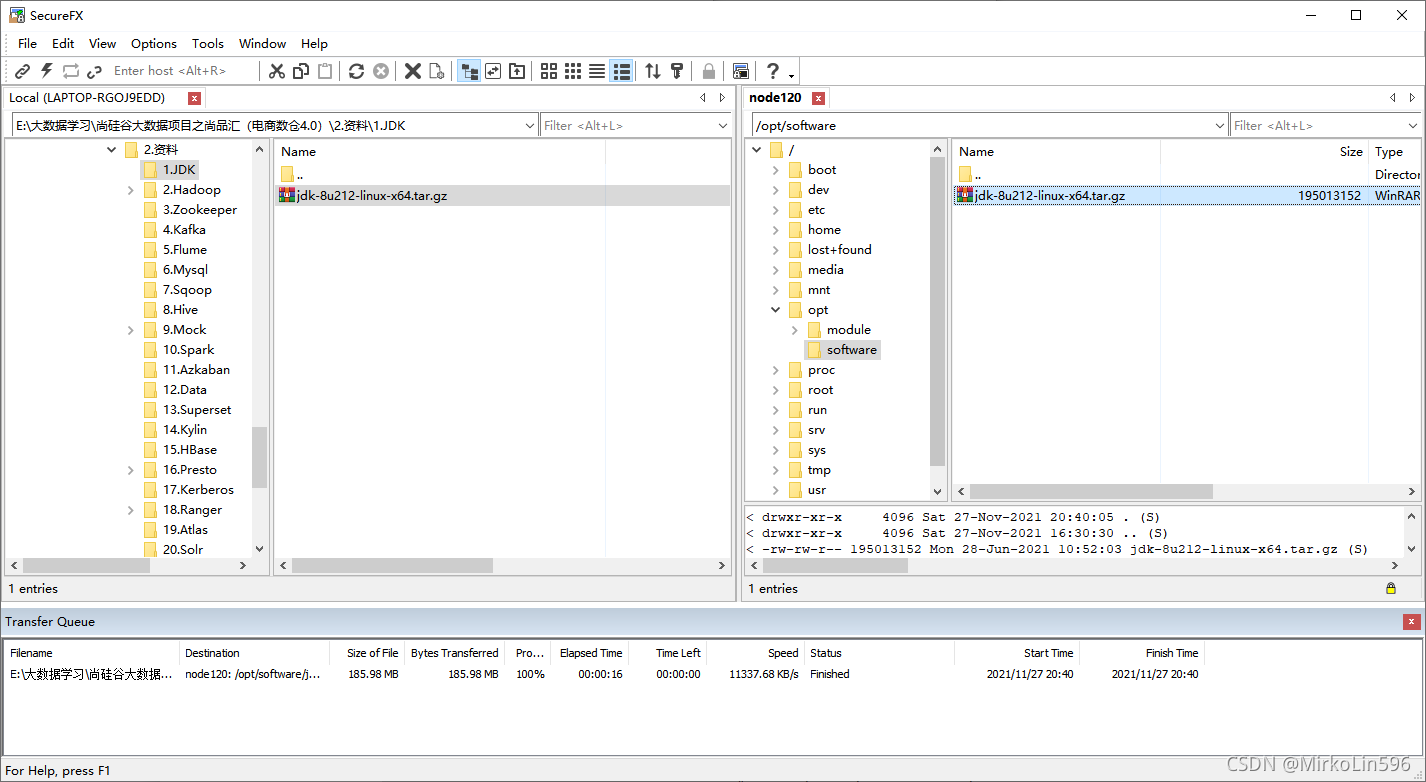Open the Options menu
Image resolution: width=1426 pixels, height=782 pixels.
point(154,43)
